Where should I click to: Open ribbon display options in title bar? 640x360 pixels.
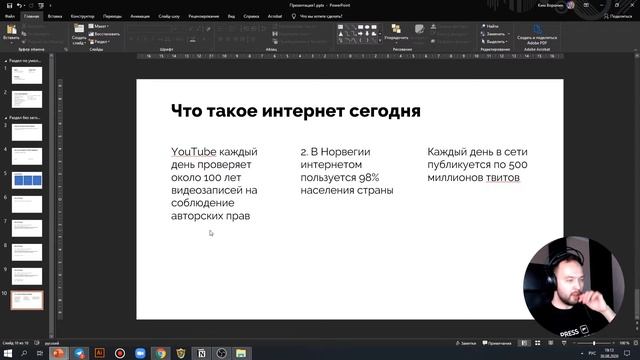pos(587,5)
